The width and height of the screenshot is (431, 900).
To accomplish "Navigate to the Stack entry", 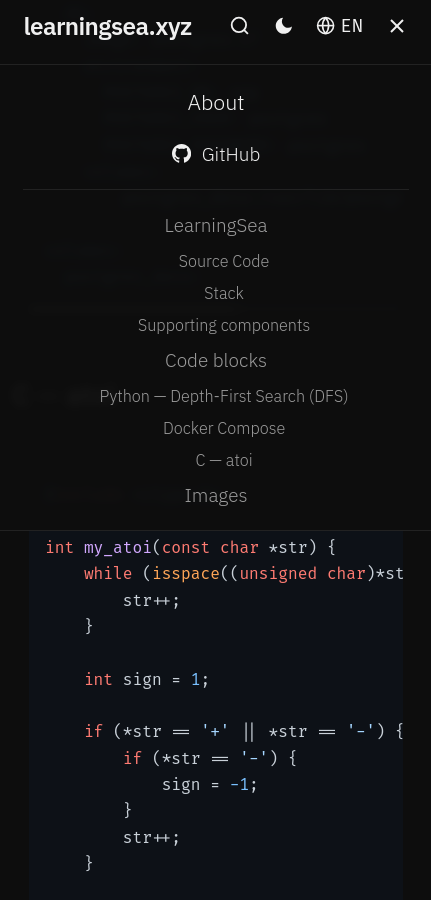I will point(224,293).
